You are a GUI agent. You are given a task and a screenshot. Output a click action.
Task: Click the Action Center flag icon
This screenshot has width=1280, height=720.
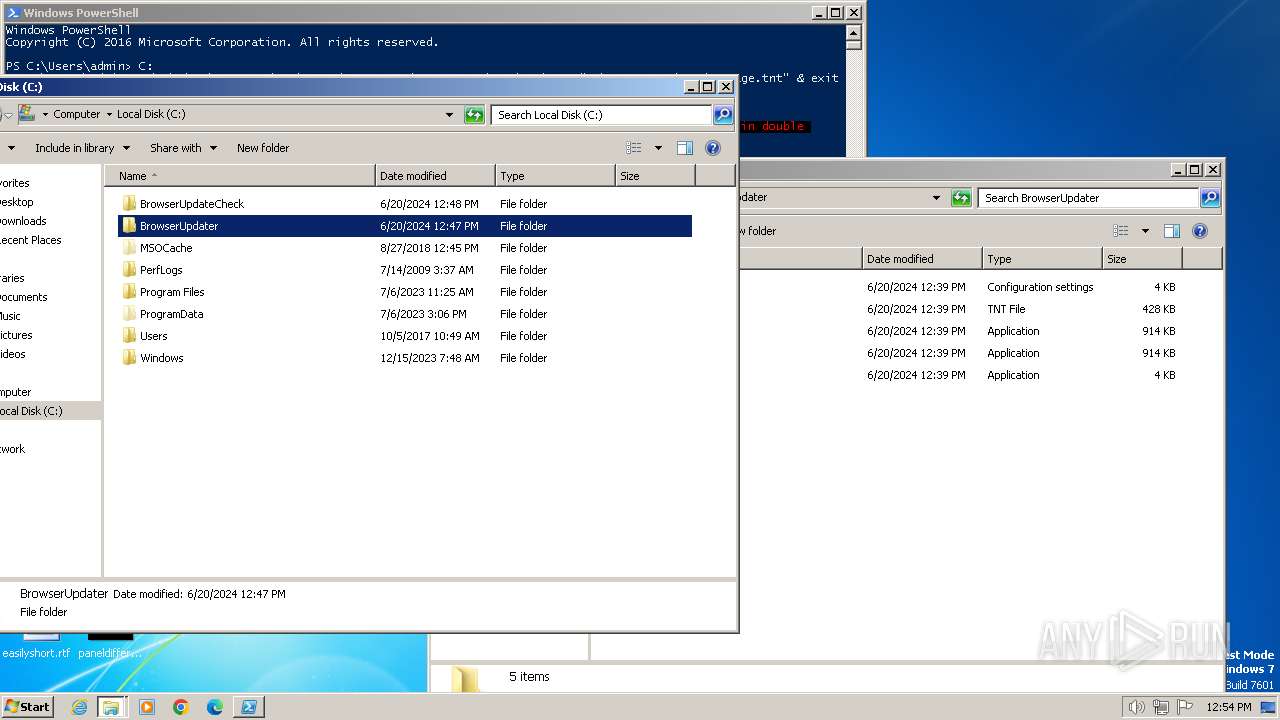(1185, 707)
